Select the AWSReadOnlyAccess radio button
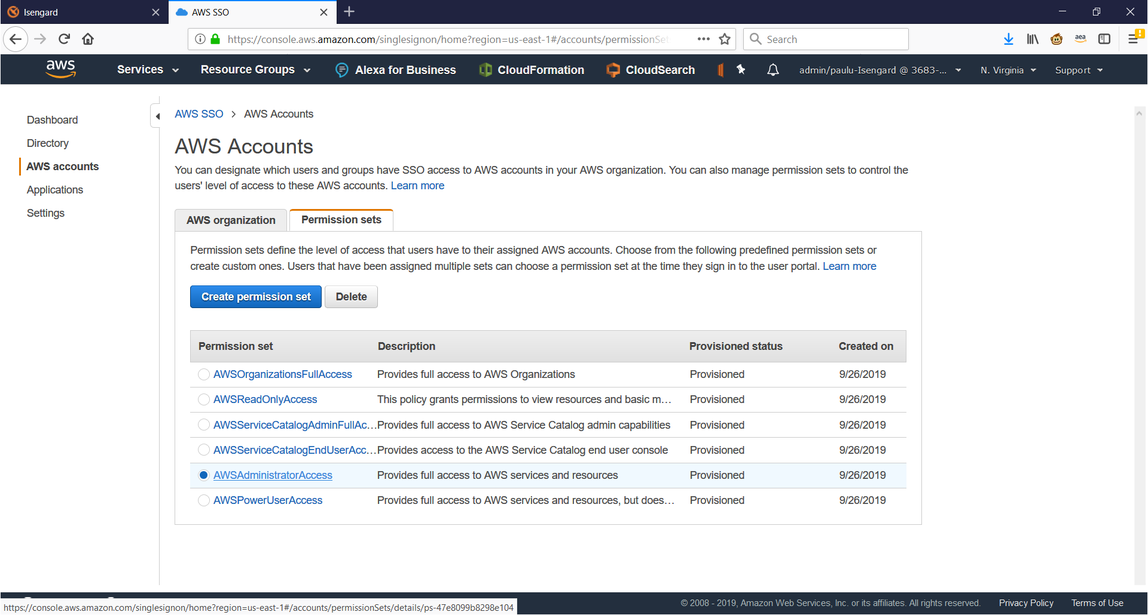1148x615 pixels. (x=204, y=400)
